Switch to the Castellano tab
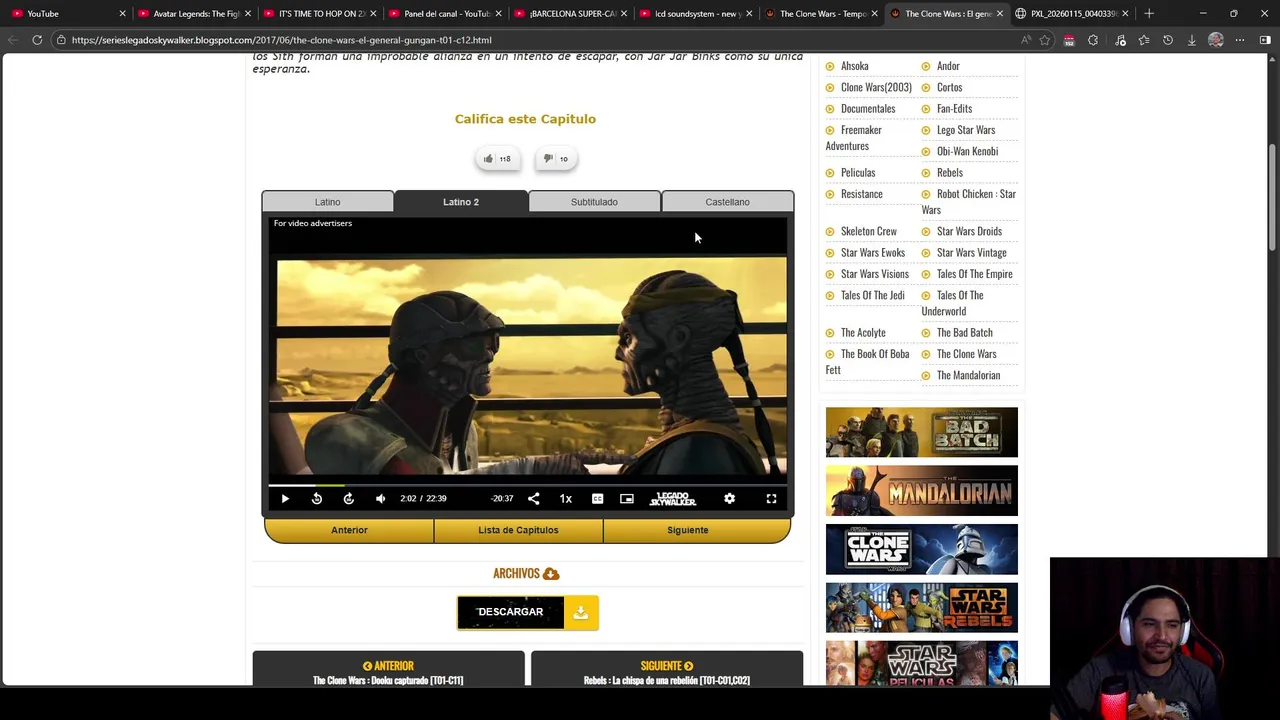 [727, 202]
